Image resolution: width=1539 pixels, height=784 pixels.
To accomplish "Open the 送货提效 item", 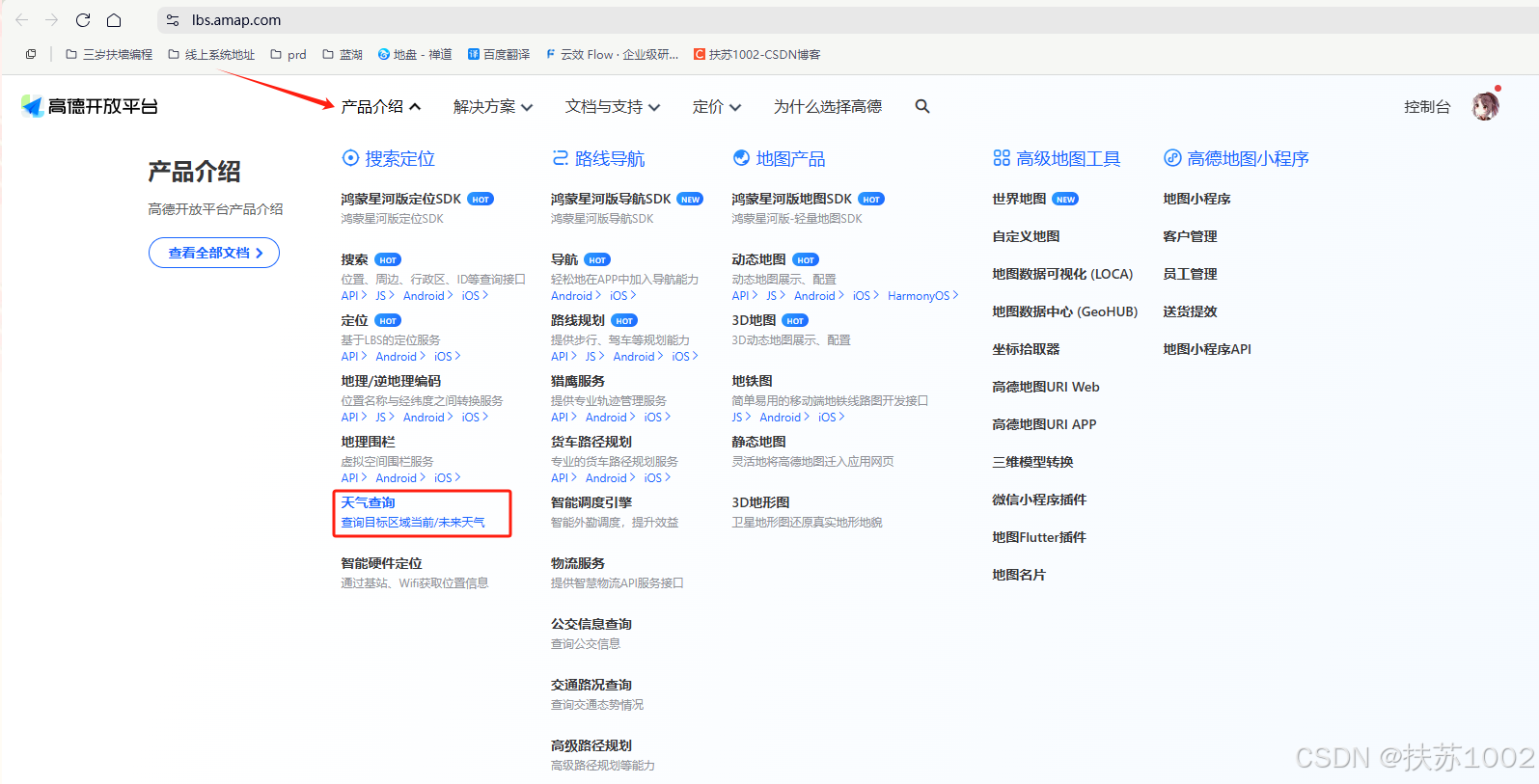I will tap(1190, 311).
